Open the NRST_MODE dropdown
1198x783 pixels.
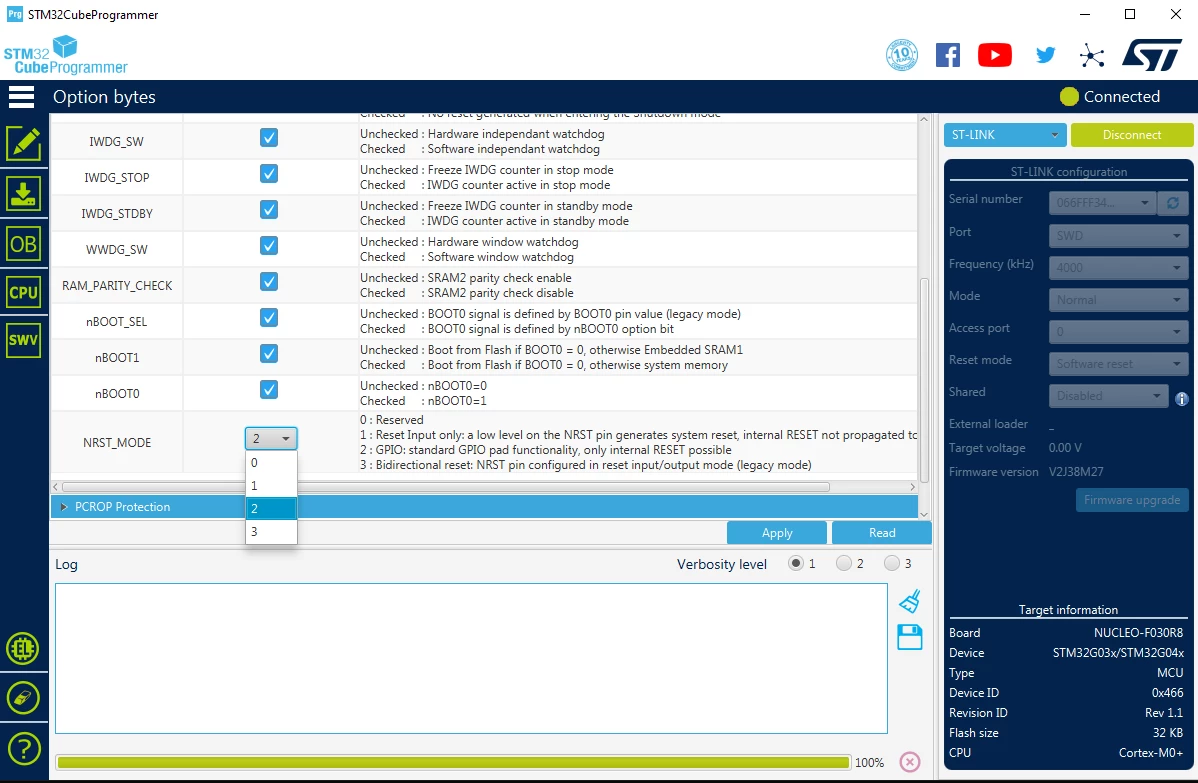pos(270,438)
